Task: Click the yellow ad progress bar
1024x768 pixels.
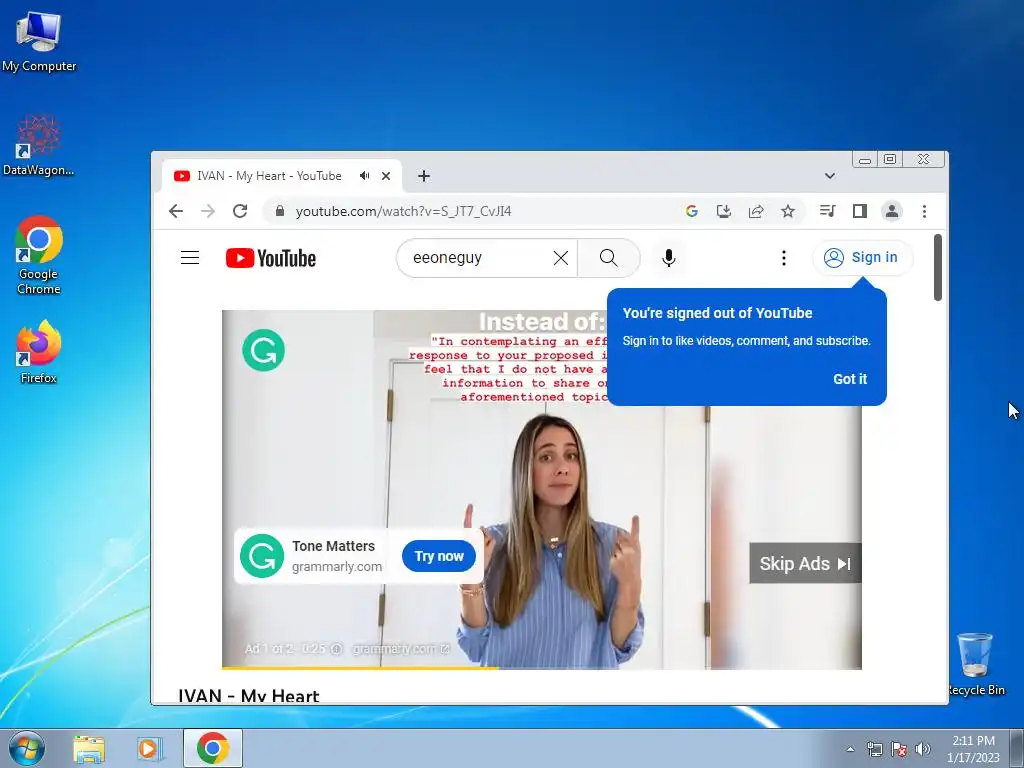Action: (x=360, y=667)
